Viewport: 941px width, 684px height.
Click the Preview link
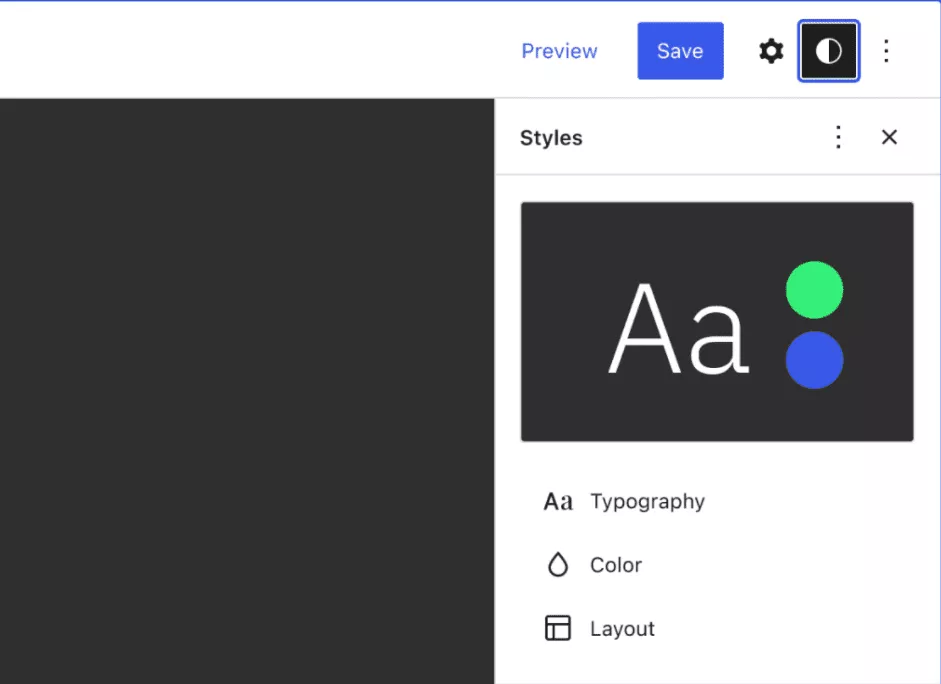click(559, 51)
